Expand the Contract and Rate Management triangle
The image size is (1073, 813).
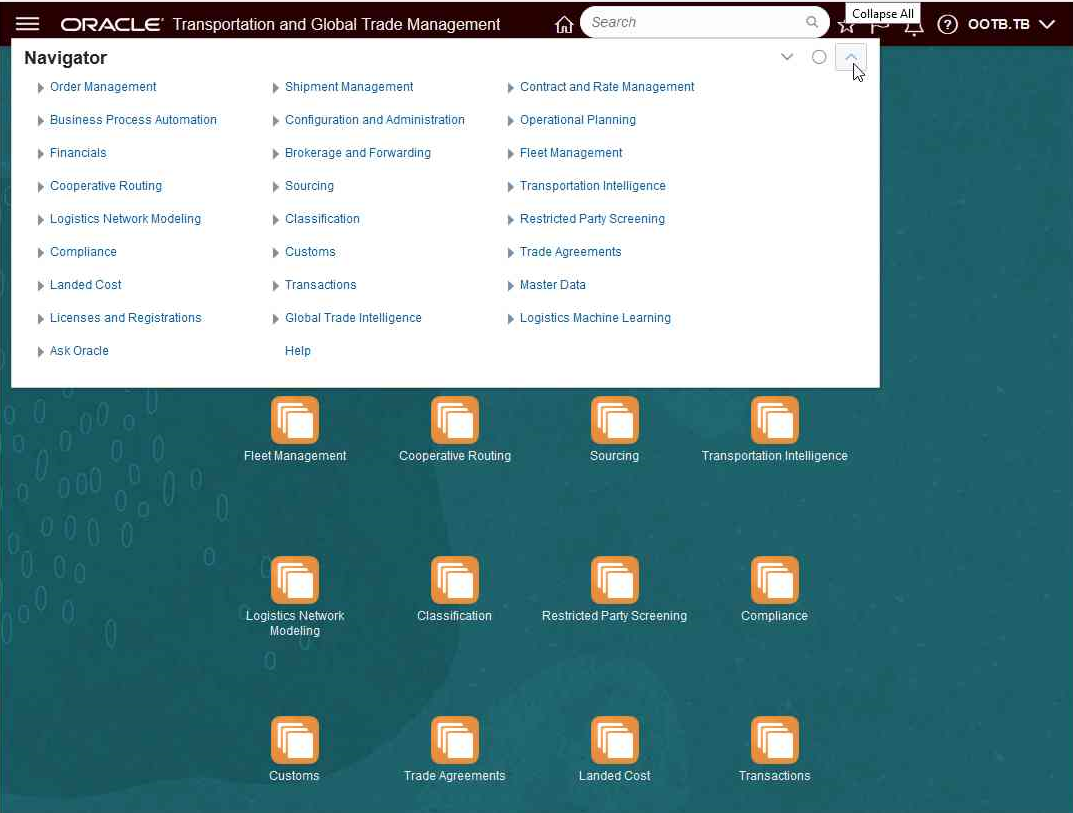(x=510, y=88)
